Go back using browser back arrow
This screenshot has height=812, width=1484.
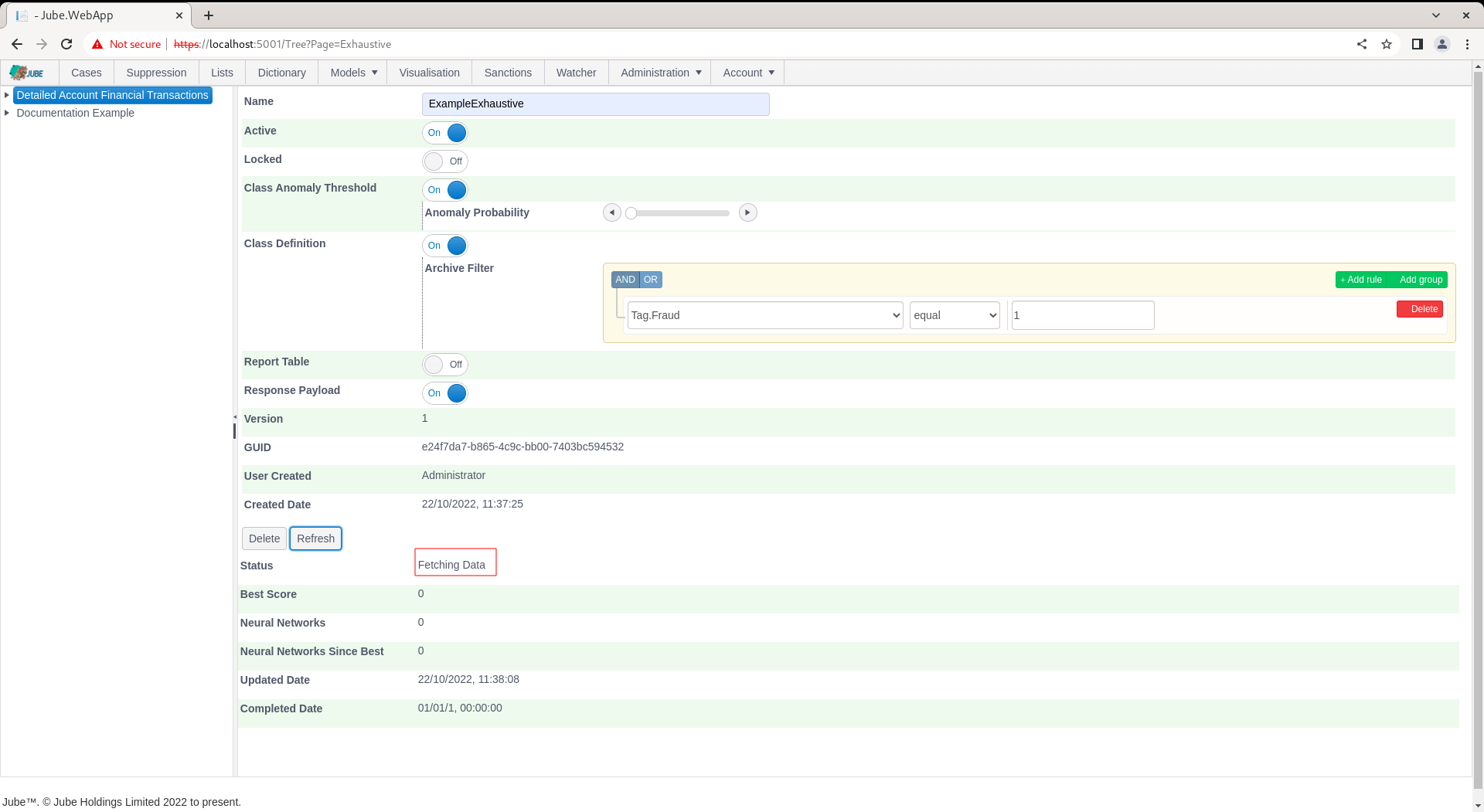click(x=17, y=44)
